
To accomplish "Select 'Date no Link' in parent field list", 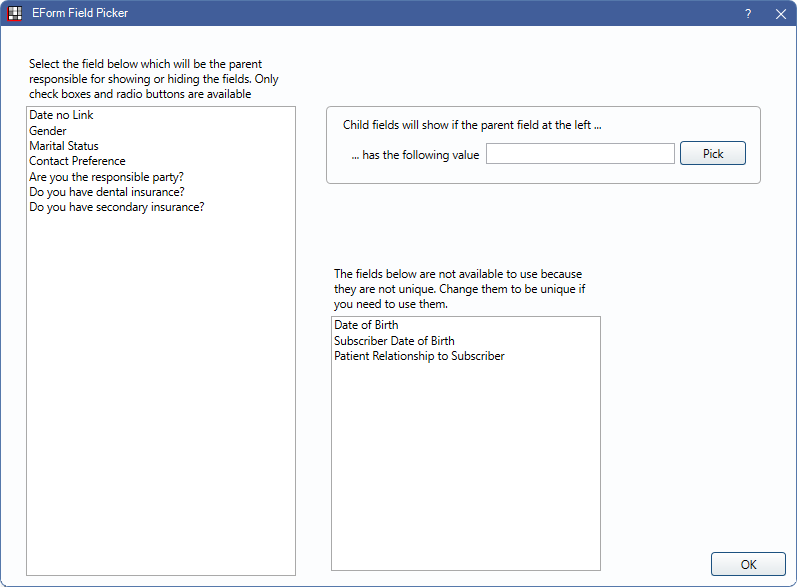I will (x=61, y=116).
